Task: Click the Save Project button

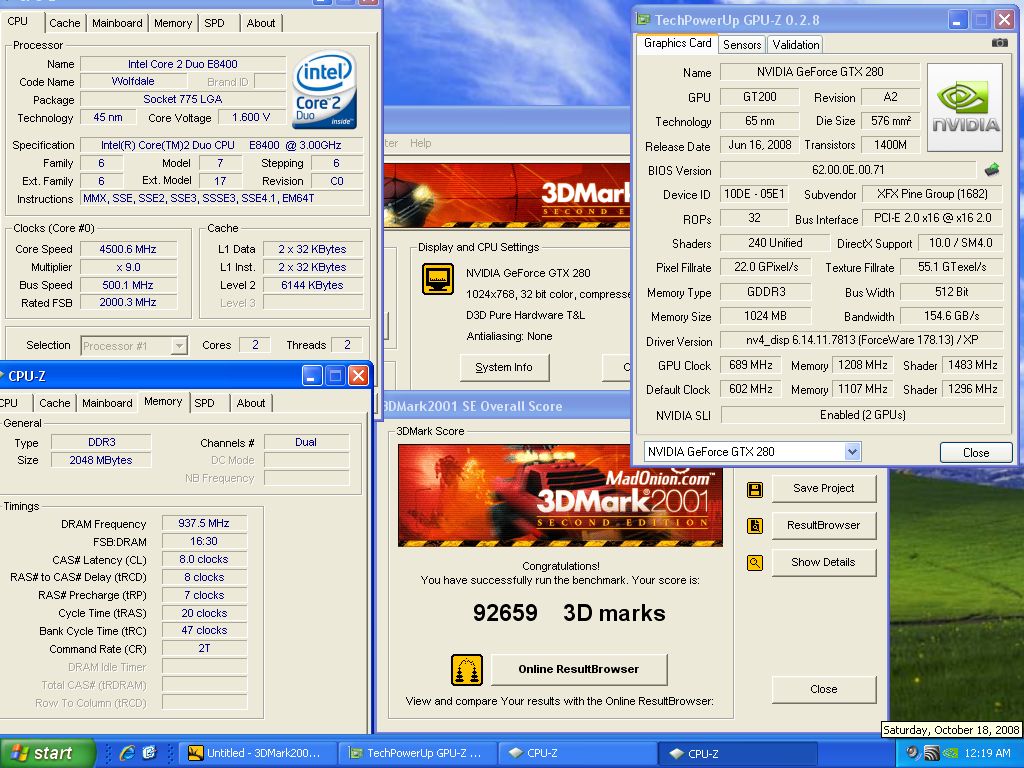Action: pos(824,488)
